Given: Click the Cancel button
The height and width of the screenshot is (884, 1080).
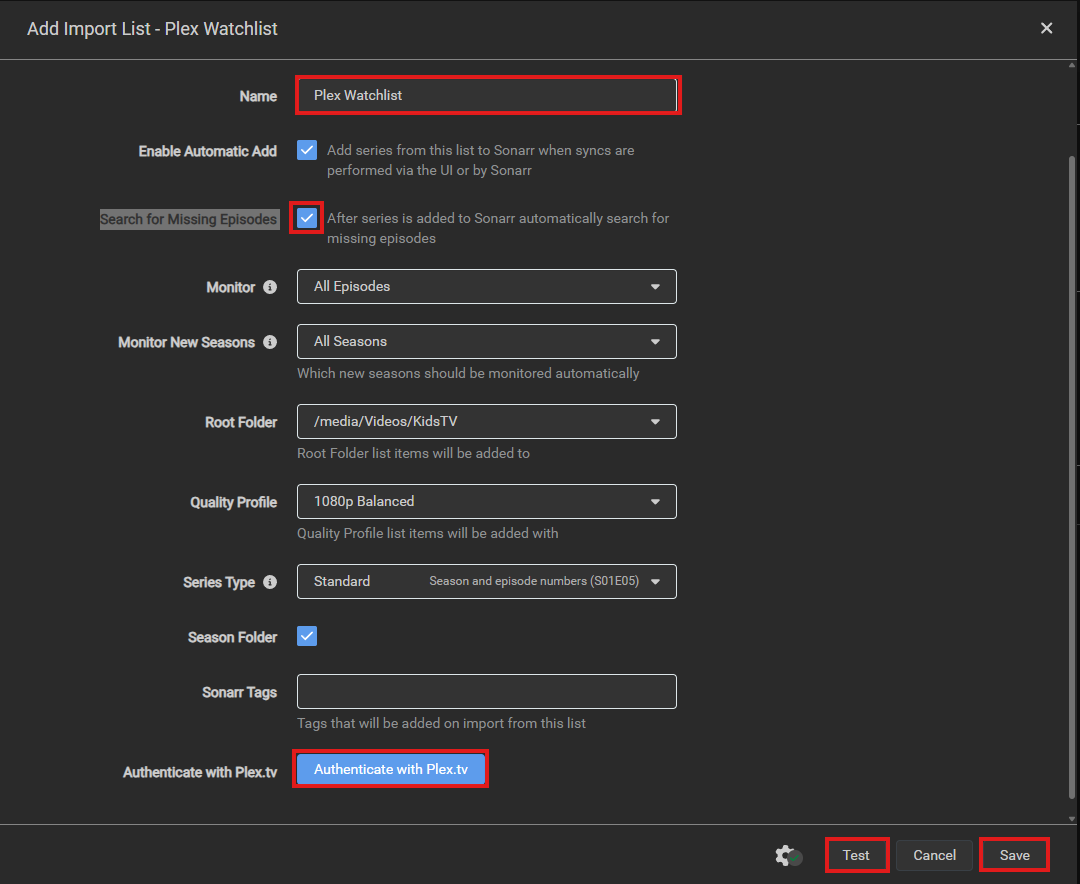Looking at the screenshot, I should 934,855.
